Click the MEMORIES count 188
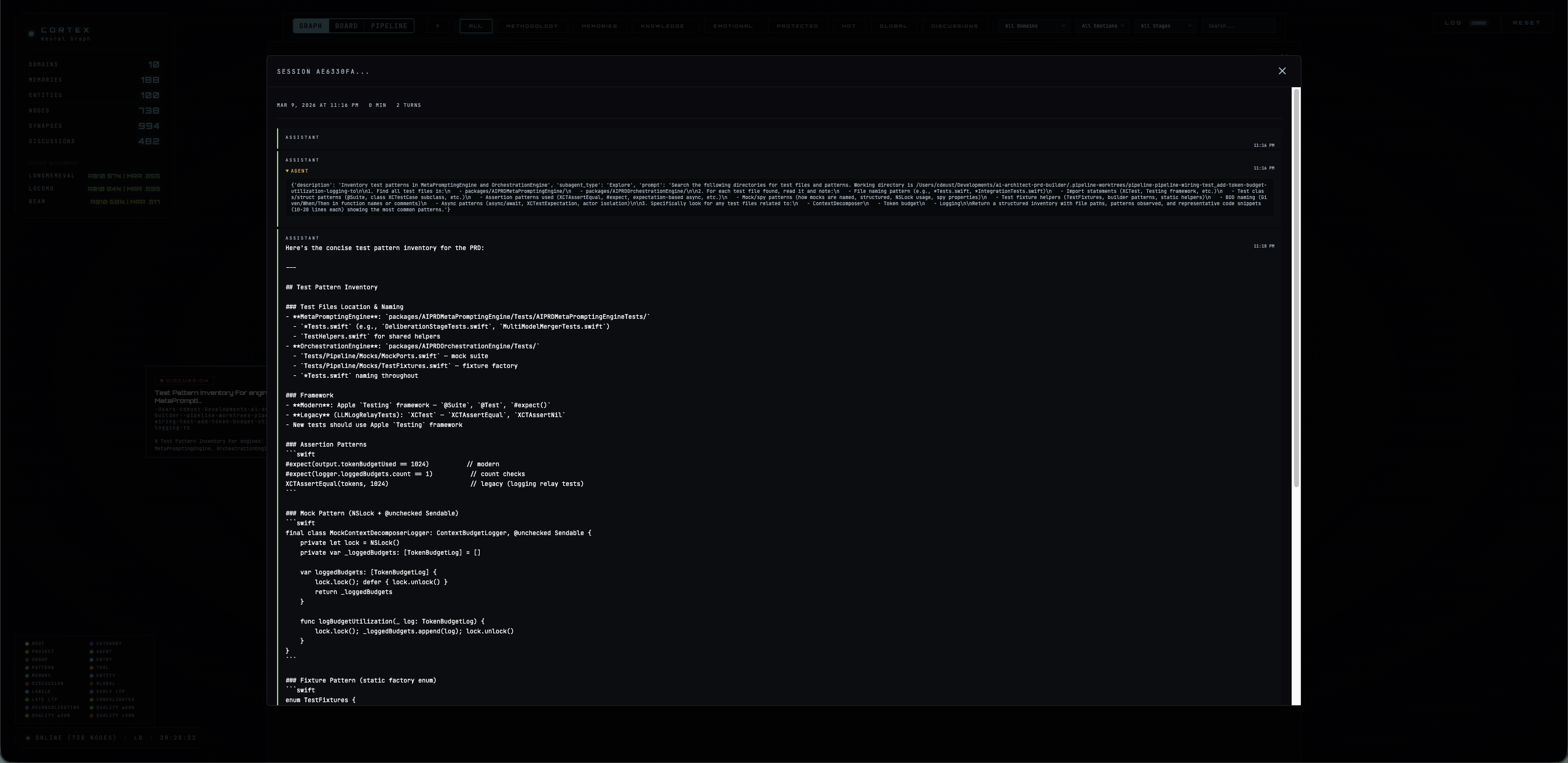Image resolution: width=1568 pixels, height=763 pixels. tap(150, 80)
